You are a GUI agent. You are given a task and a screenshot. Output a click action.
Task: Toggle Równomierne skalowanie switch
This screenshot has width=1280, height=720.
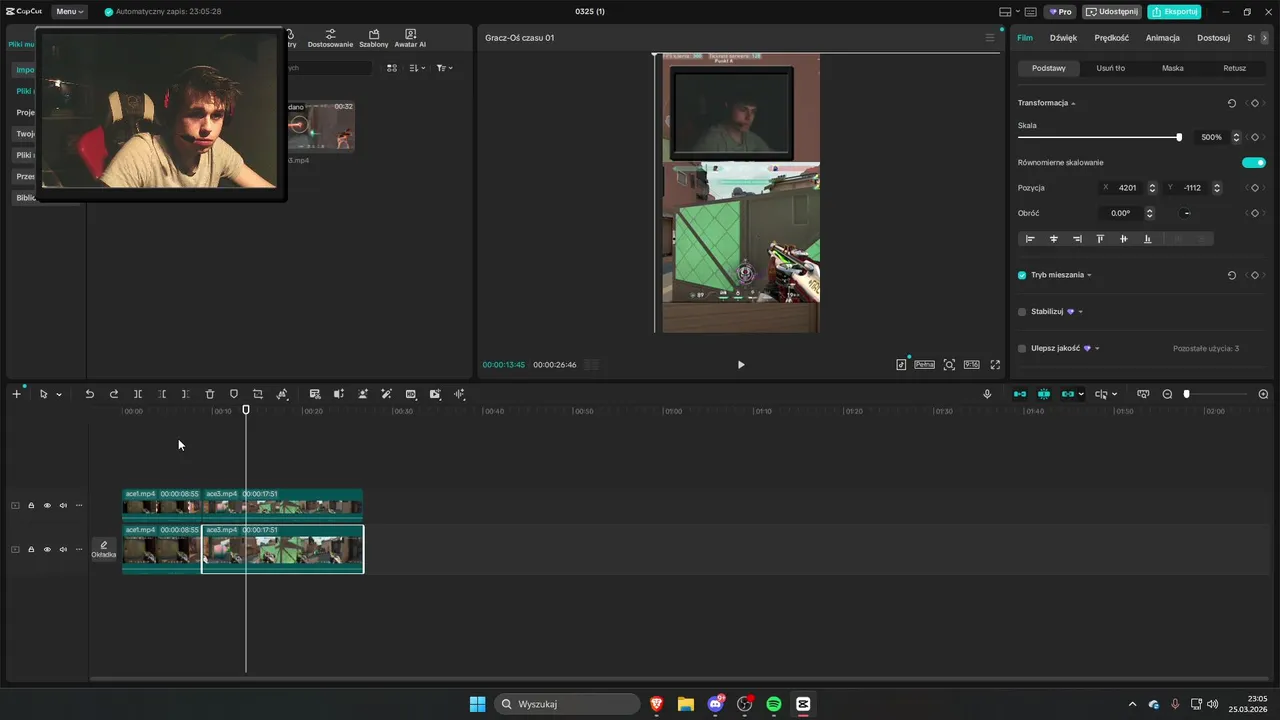(1254, 162)
